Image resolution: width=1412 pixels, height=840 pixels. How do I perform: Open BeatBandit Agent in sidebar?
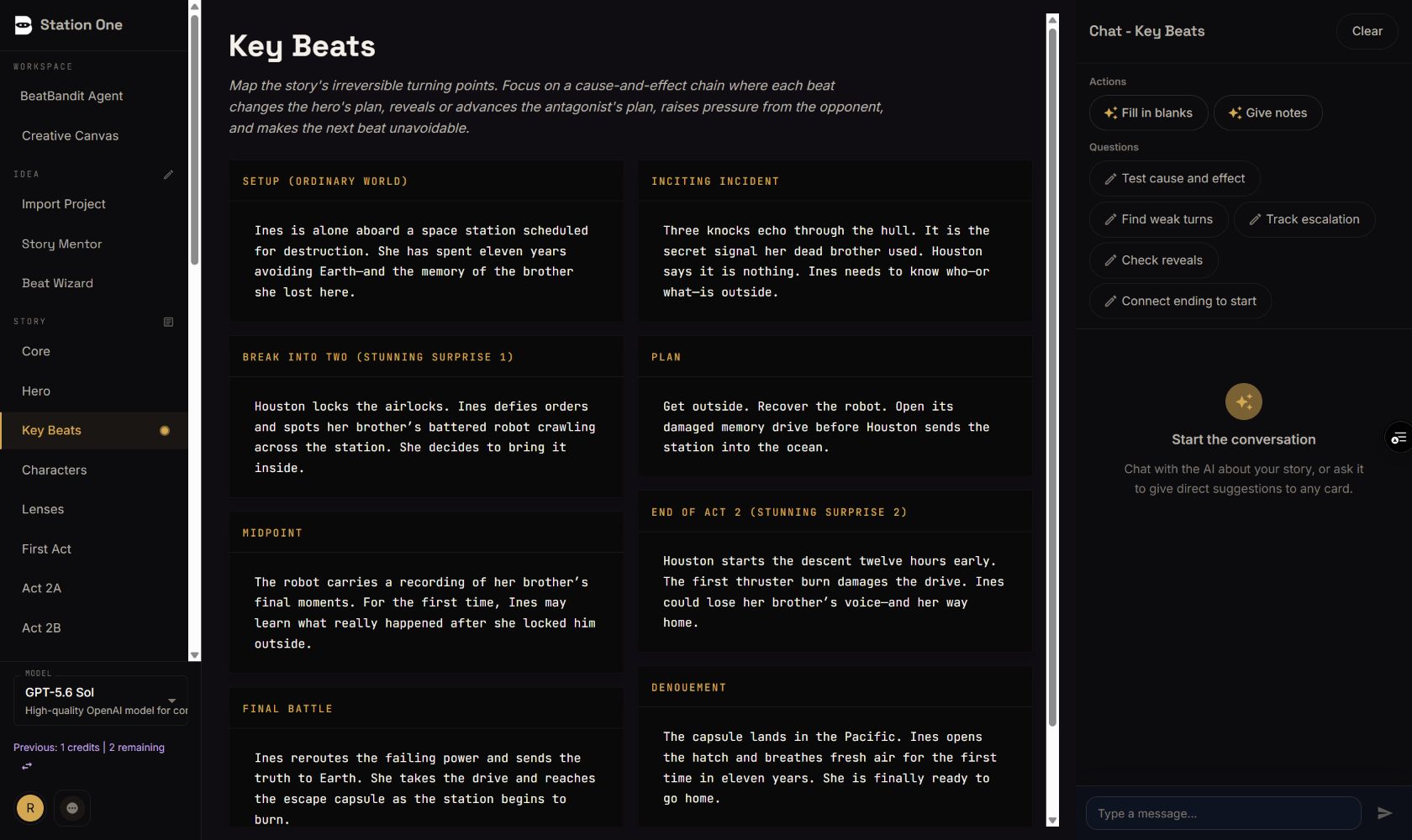(94, 96)
